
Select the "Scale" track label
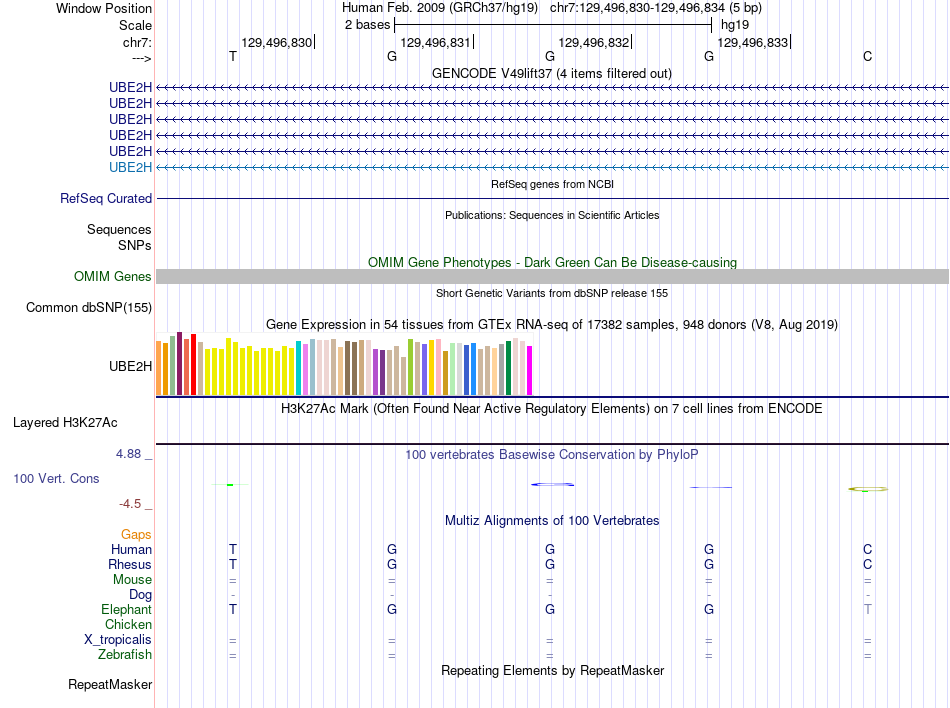(135, 25)
